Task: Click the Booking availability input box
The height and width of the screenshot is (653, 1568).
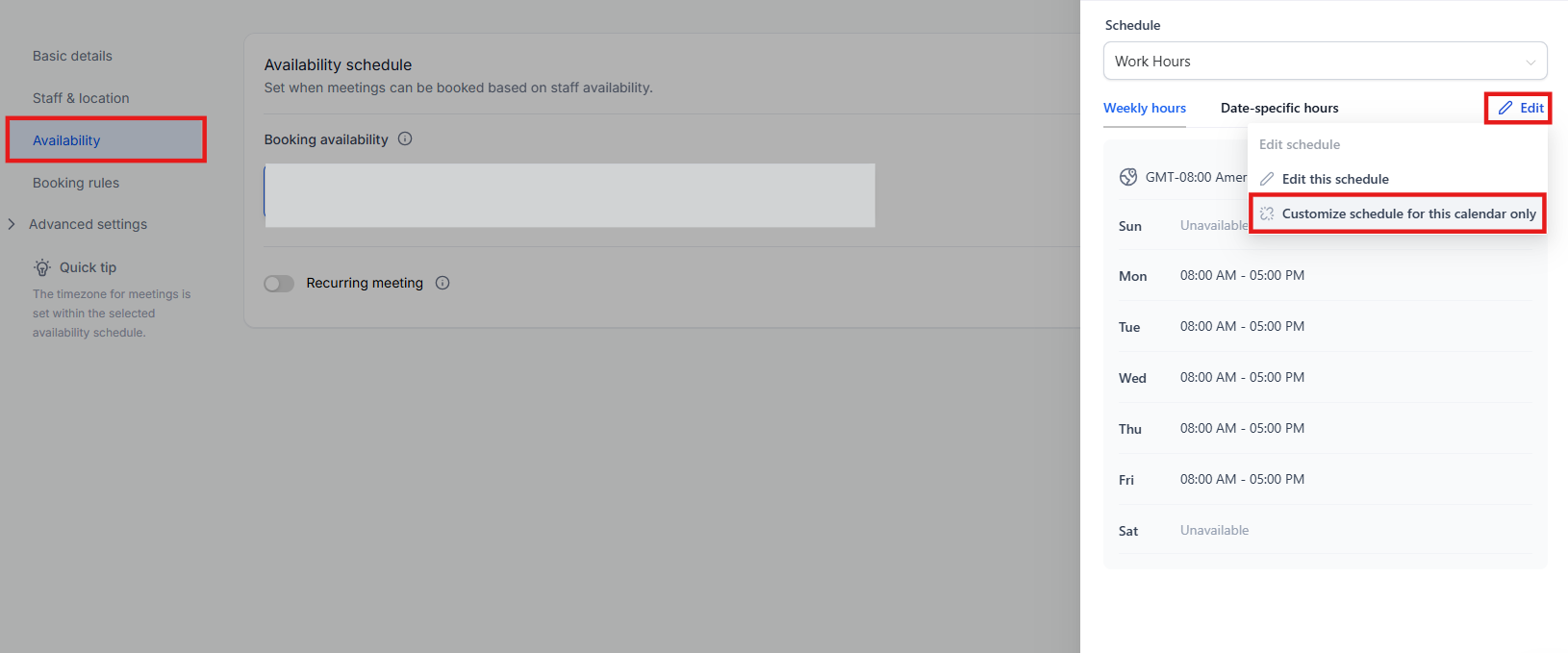Action: 569,195
